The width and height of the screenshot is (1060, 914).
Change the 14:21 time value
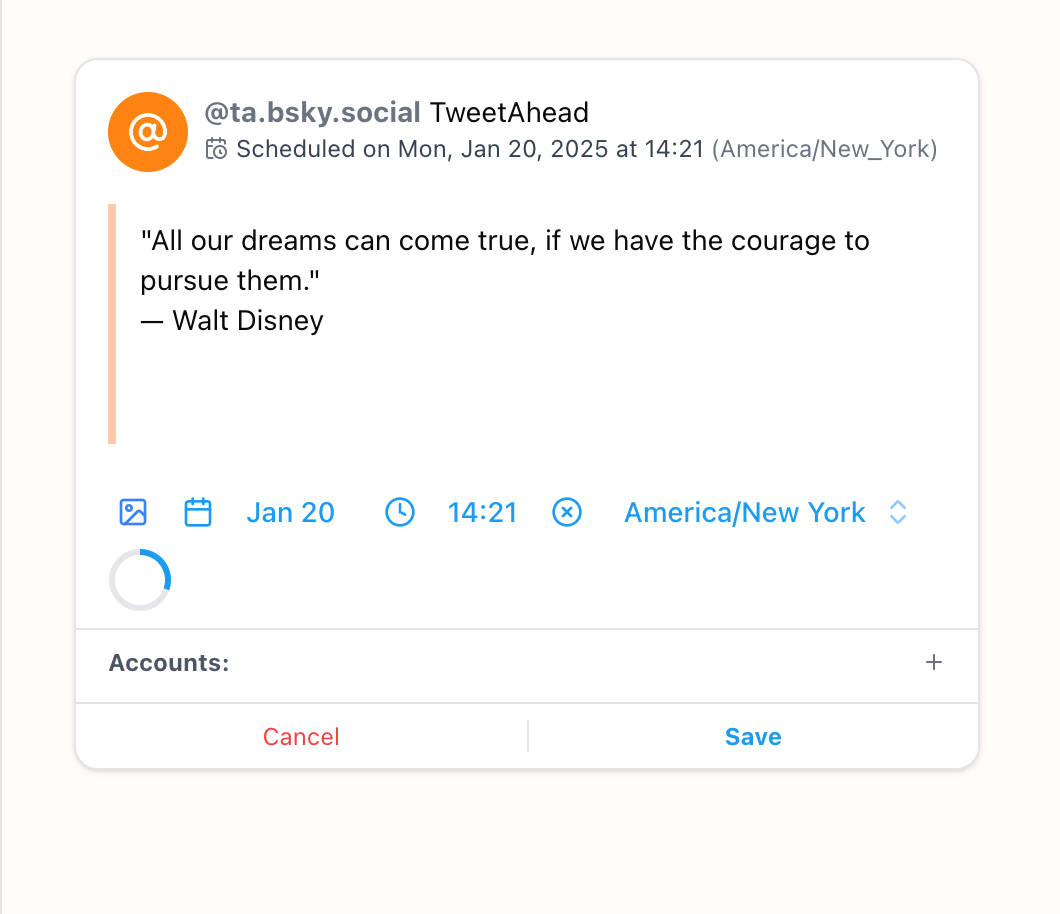click(x=482, y=513)
